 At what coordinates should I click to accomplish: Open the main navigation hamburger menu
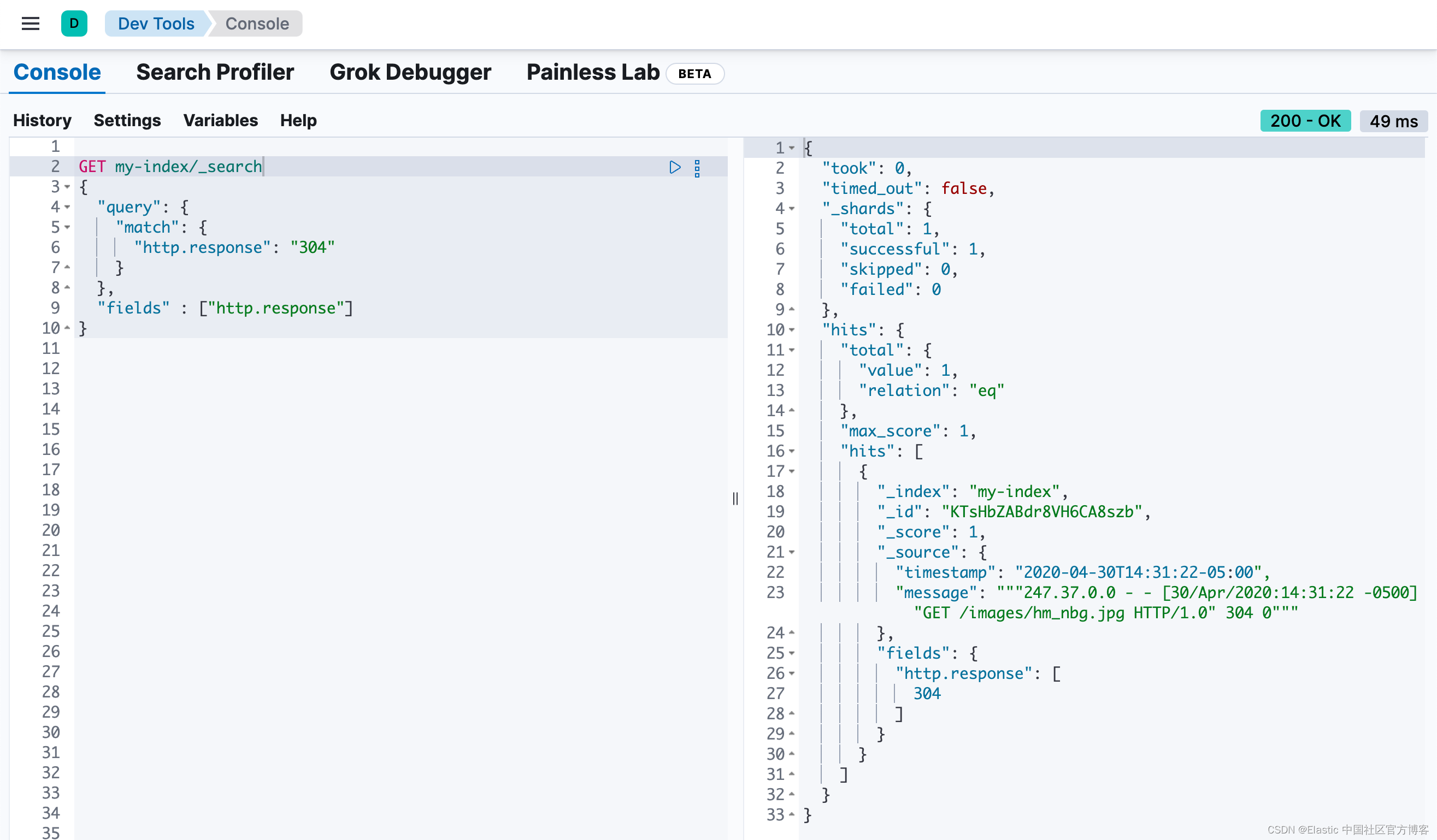tap(30, 23)
